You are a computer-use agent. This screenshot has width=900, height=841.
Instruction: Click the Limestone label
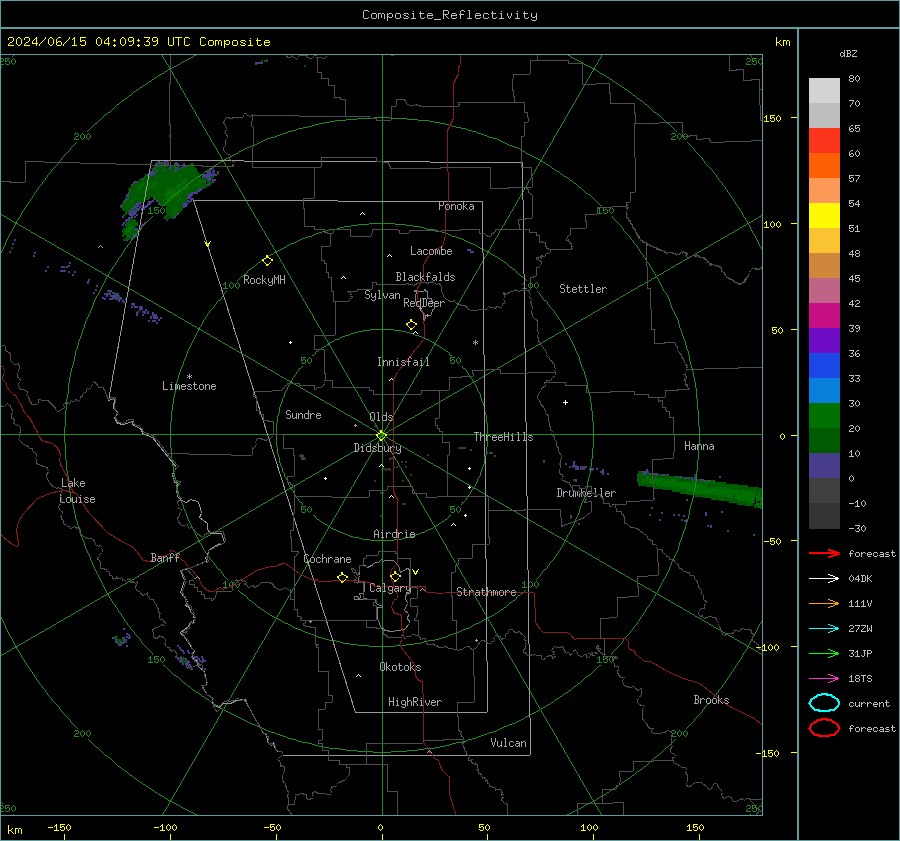pos(189,386)
